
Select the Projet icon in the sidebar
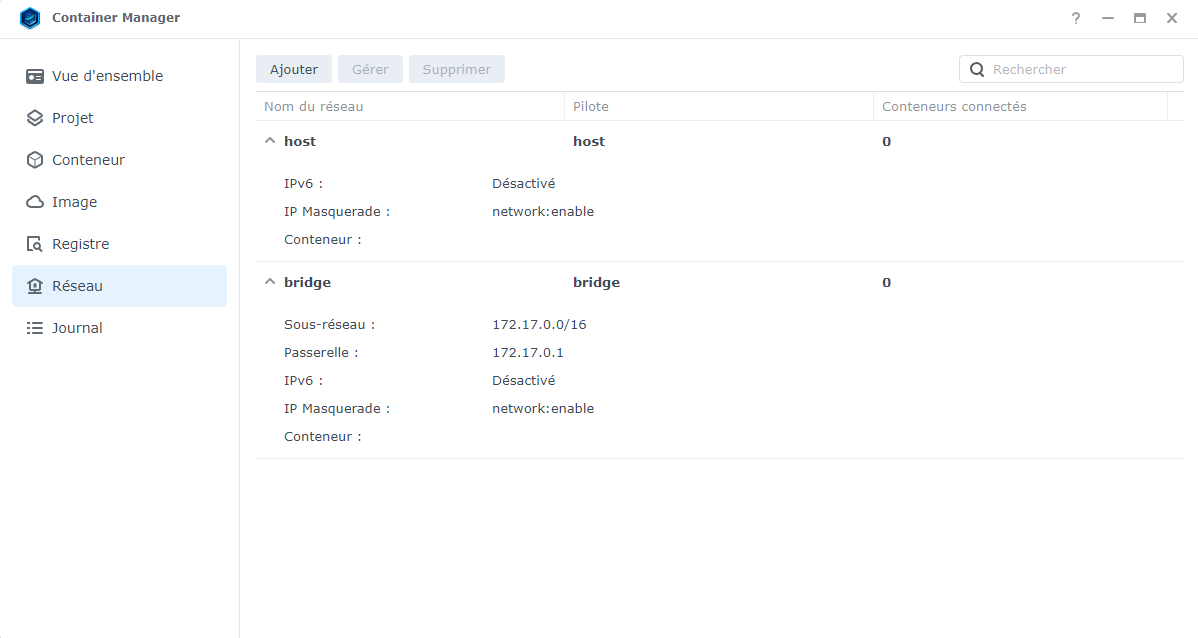[34, 117]
